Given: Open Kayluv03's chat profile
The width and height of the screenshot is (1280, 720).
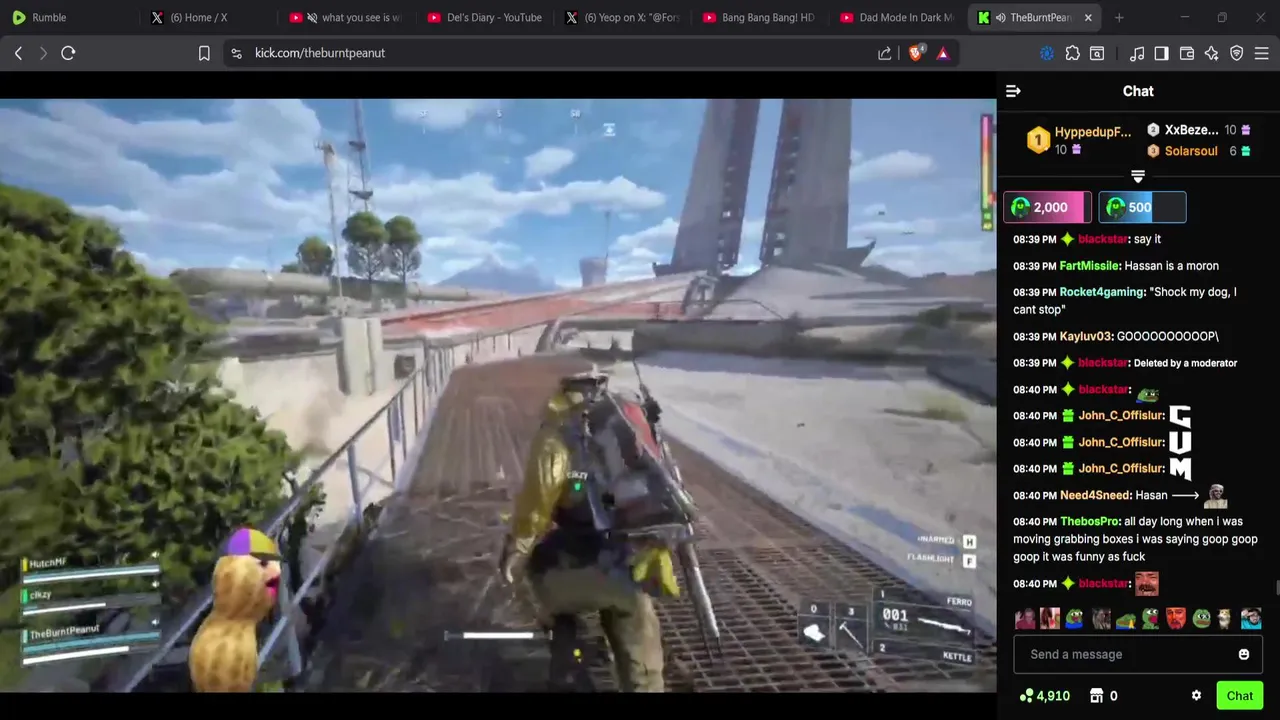Looking at the screenshot, I should [x=1085, y=337].
